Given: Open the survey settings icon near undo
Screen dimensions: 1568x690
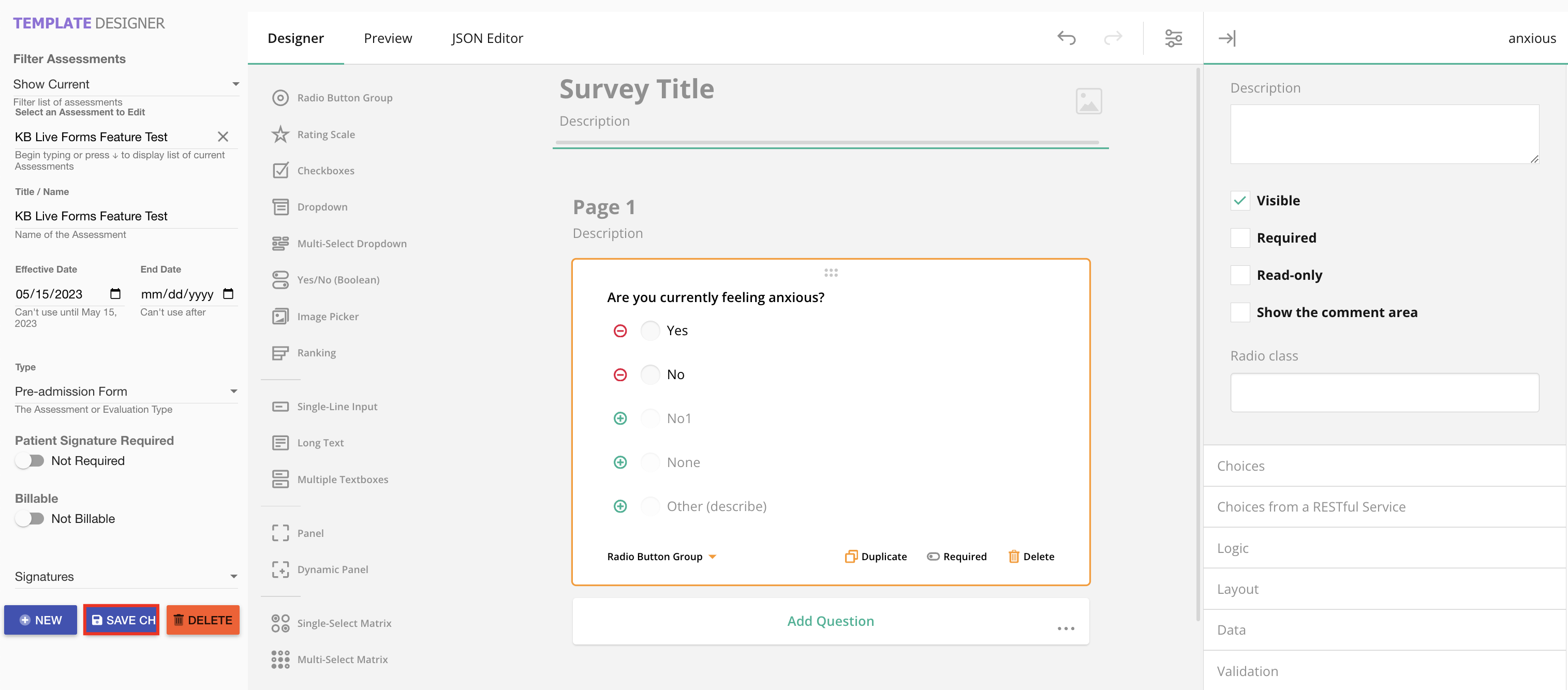Looking at the screenshot, I should pyautogui.click(x=1174, y=38).
